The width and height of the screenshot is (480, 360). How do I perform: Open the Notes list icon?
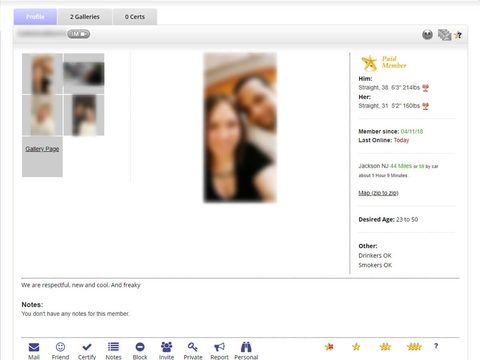pyautogui.click(x=113, y=347)
